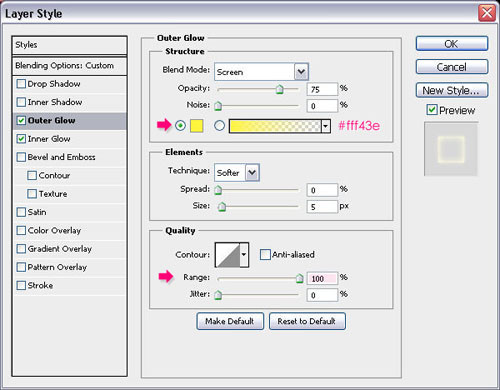The width and height of the screenshot is (500, 390).
Task: Click the New Style... button
Action: pos(452,90)
